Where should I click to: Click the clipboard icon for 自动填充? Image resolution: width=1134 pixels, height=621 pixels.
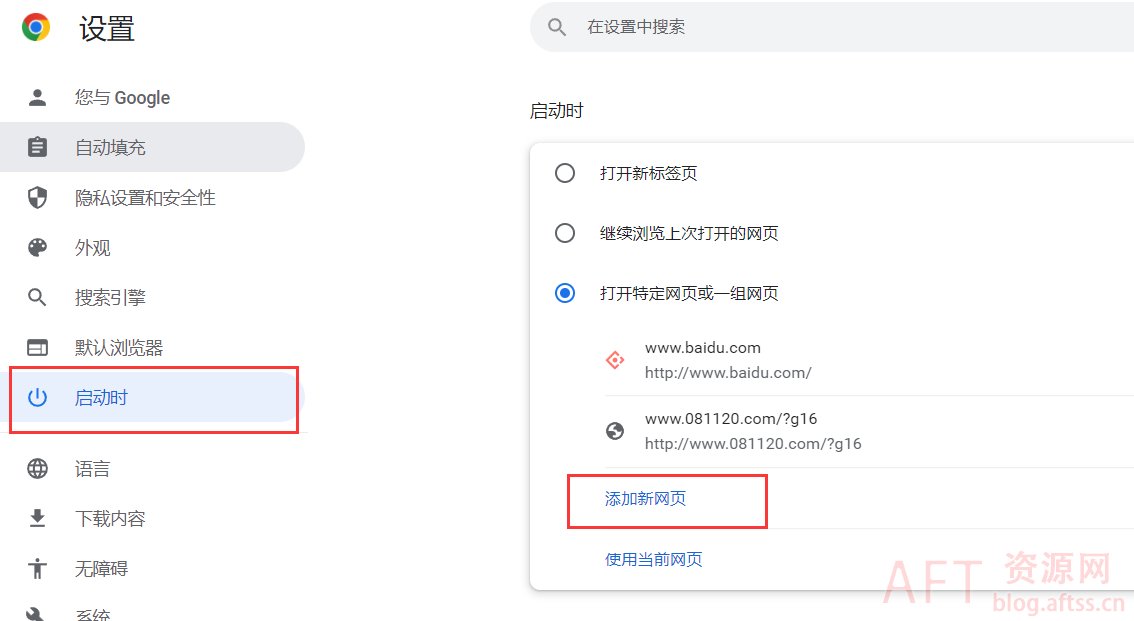point(37,148)
